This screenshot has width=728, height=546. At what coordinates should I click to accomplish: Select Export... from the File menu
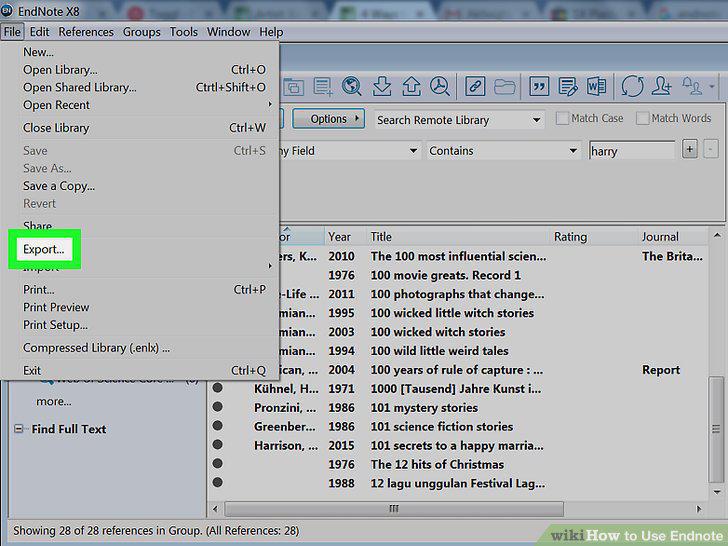pos(44,249)
